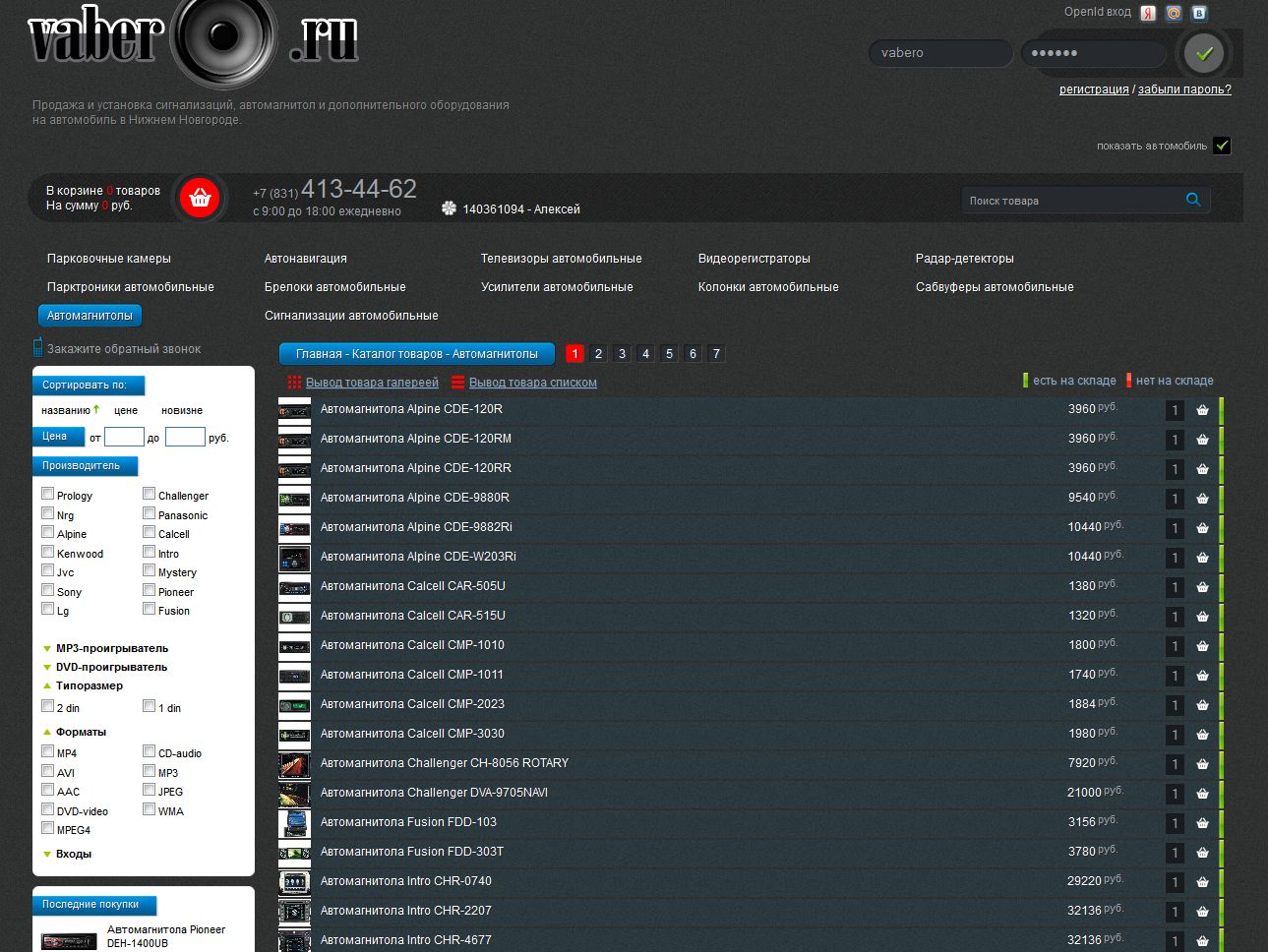Check the Alpine manufacturer box
The width and height of the screenshot is (1268, 952).
(47, 532)
